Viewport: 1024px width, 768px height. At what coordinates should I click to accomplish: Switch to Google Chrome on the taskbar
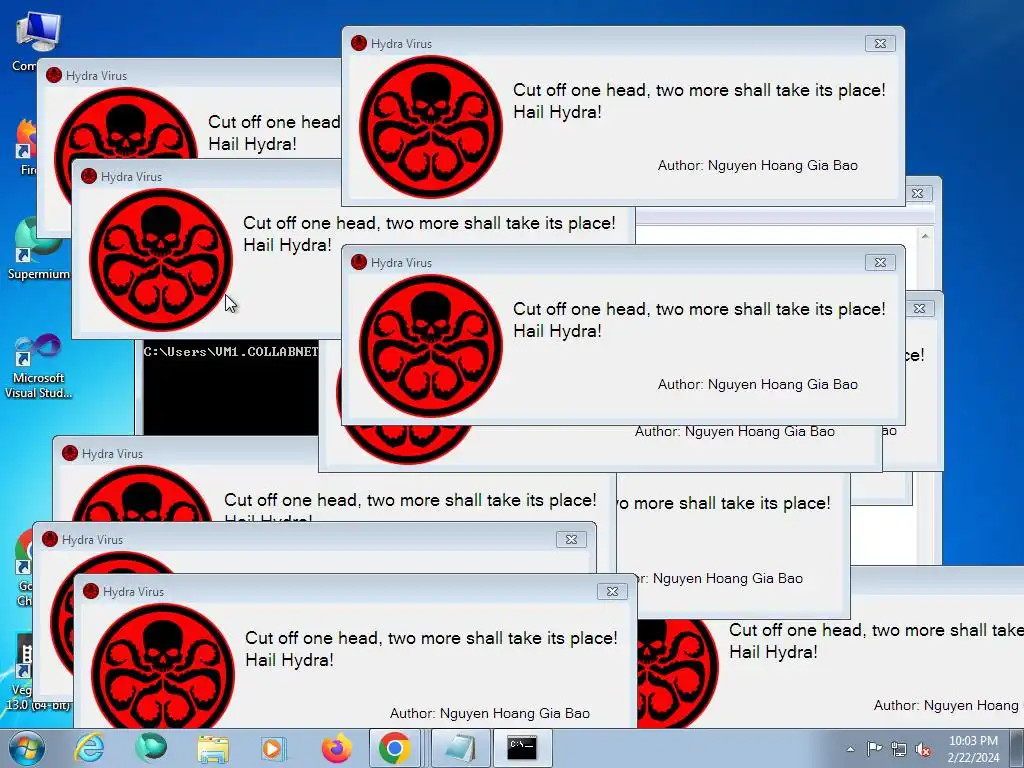[394, 748]
